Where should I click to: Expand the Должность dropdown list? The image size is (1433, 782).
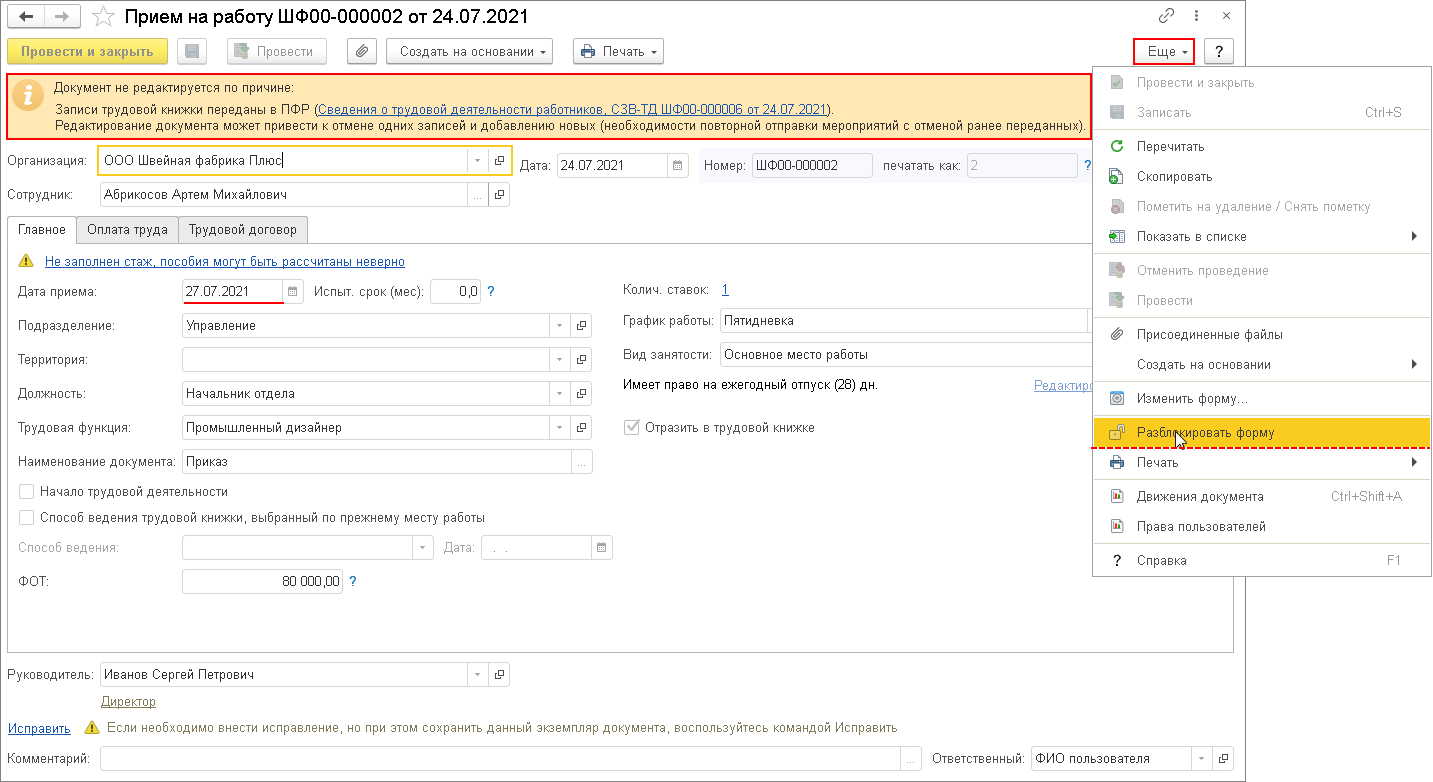click(x=560, y=393)
